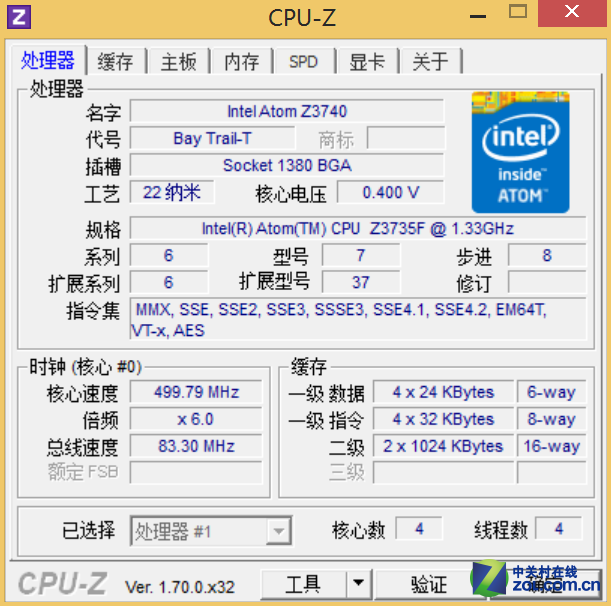Click the 核心速度 field showing 499.79 MHz
611x606 pixels.
click(196, 392)
